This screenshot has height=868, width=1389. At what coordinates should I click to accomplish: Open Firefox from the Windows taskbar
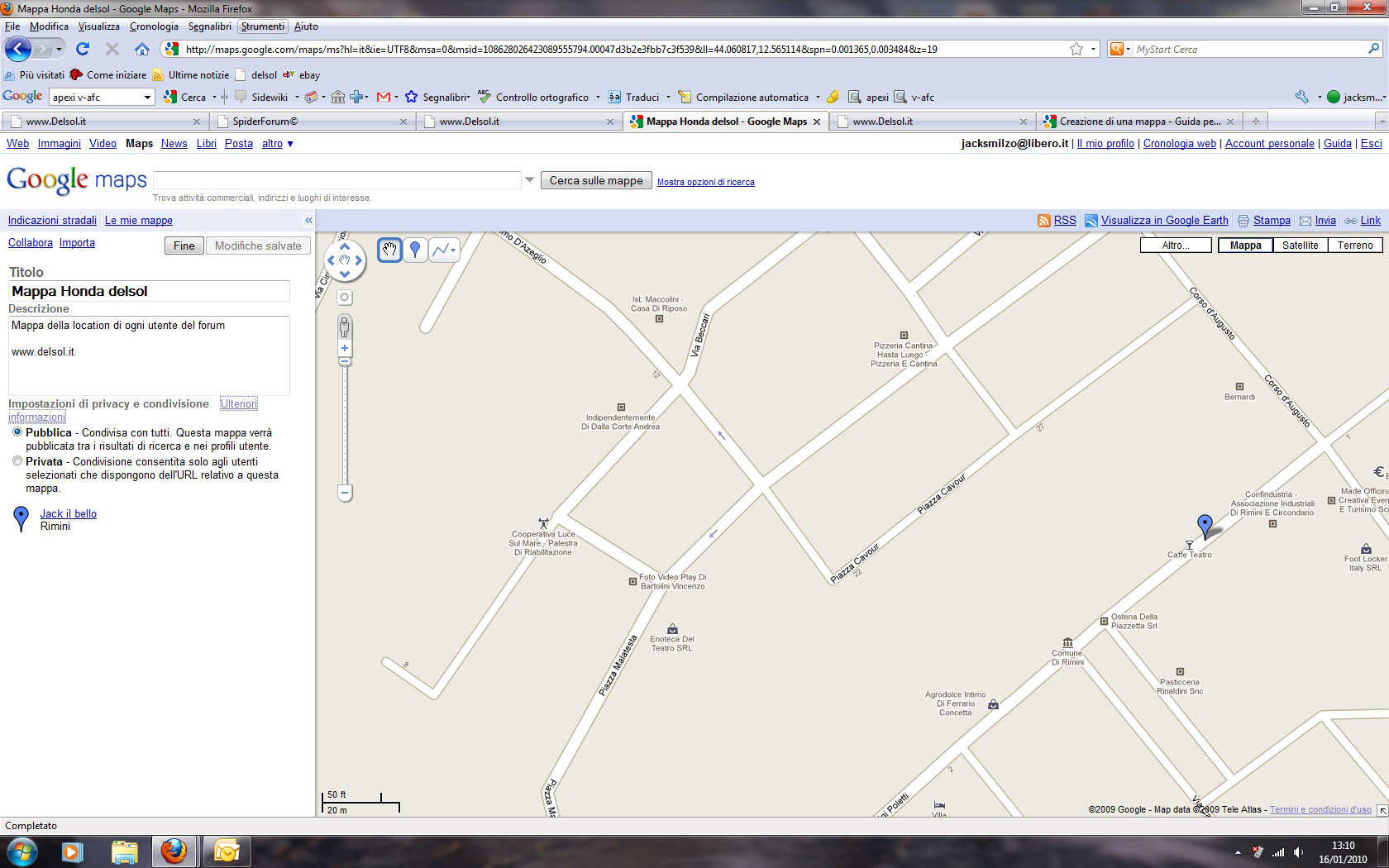tap(174, 851)
